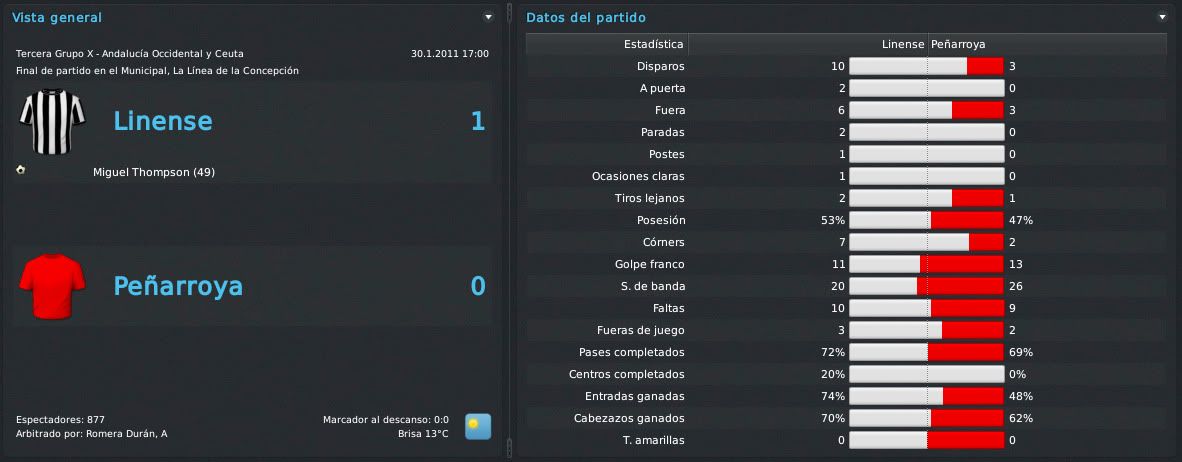The height and width of the screenshot is (462, 1182).
Task: Click the red Peñarroya shirt icon
Action: point(52,286)
